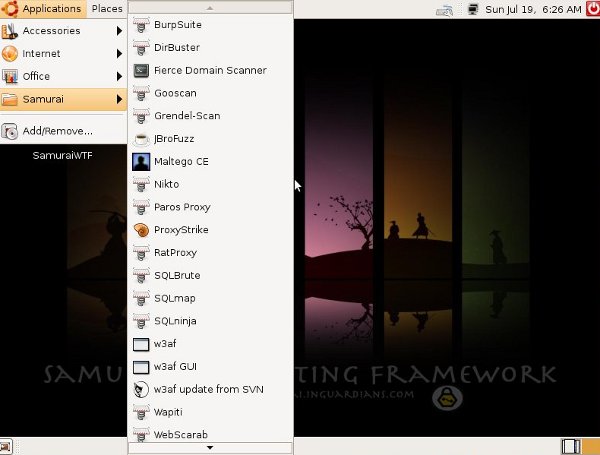Image resolution: width=600 pixels, height=455 pixels.
Task: Click the SQLninja icon
Action: [141, 321]
